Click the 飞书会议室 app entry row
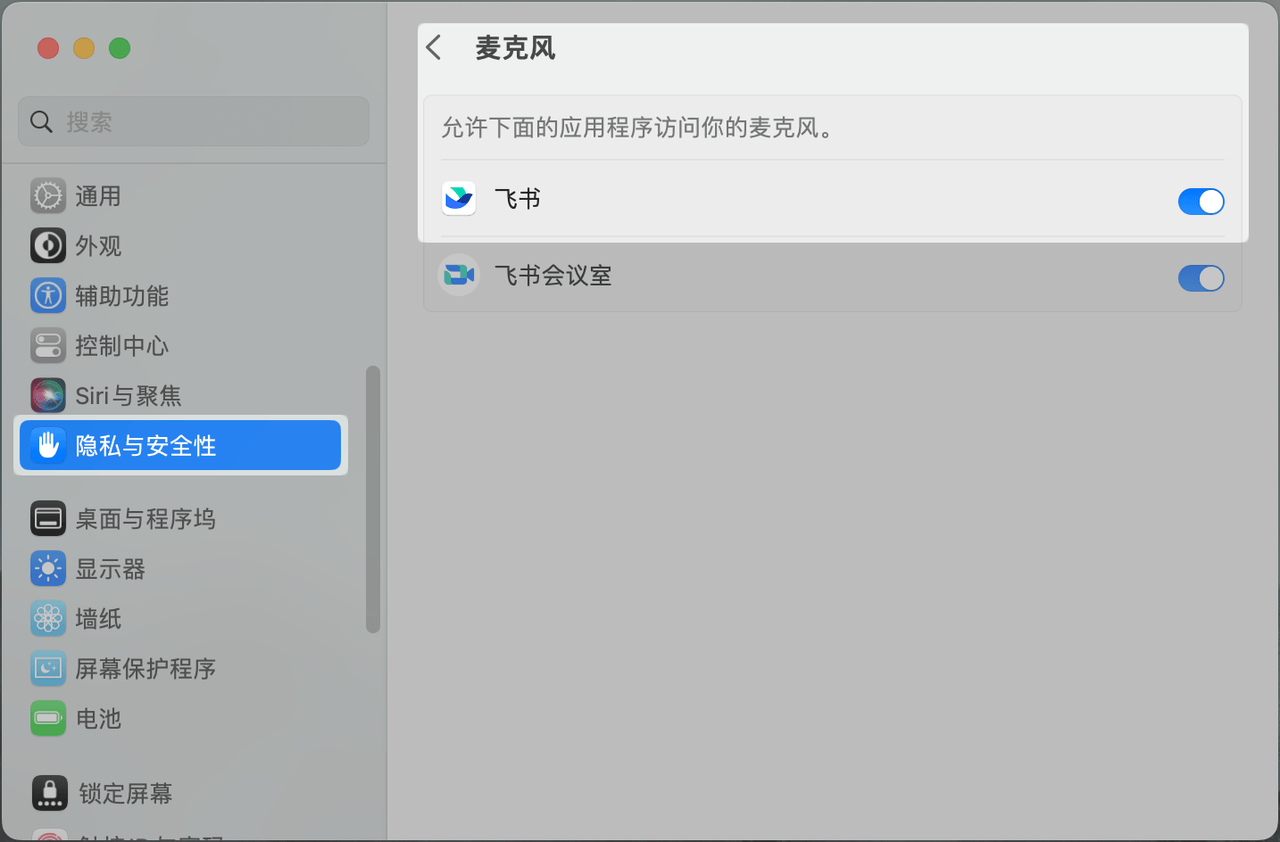1280x842 pixels. (700, 277)
